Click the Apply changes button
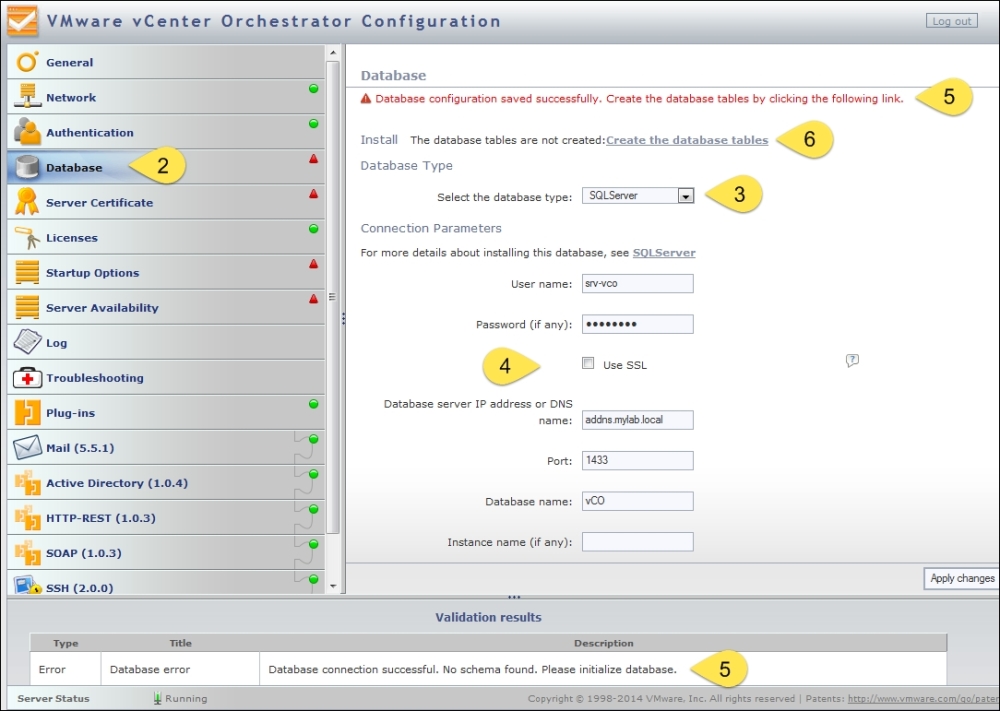The height and width of the screenshot is (711, 1000). pos(961,578)
